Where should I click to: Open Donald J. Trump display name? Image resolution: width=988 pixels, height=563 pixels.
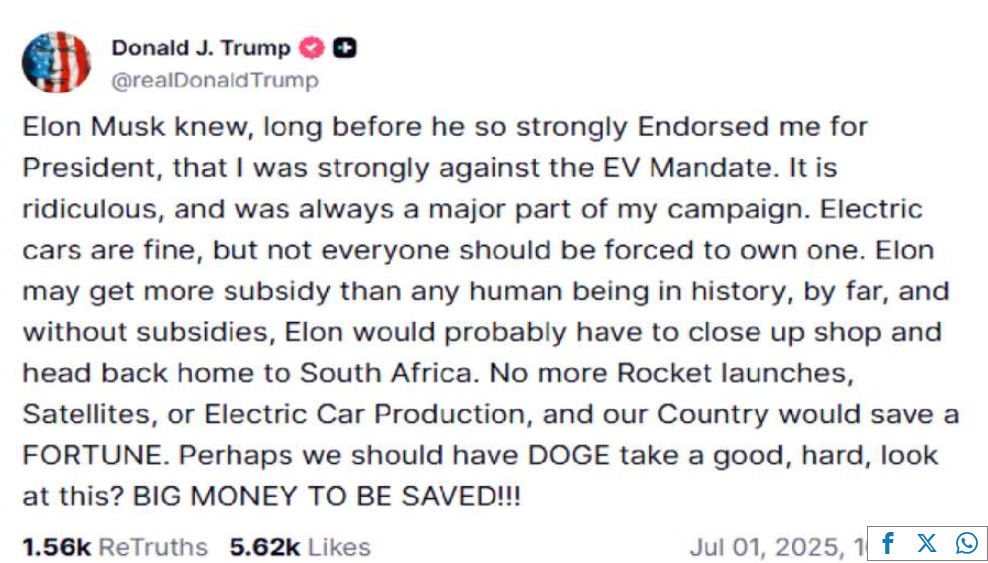[201, 48]
